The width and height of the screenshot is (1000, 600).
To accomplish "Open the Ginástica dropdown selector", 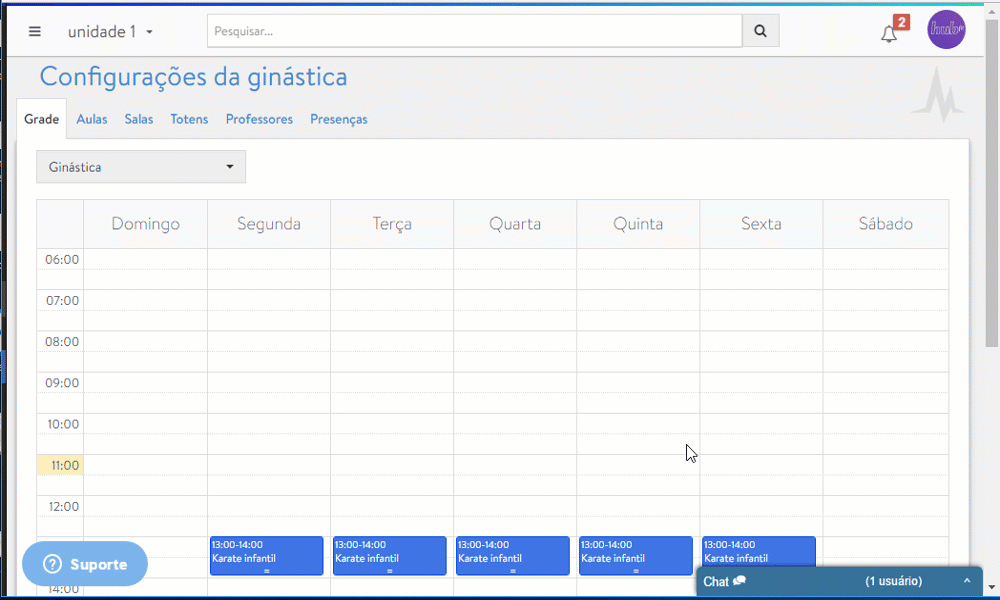I will pos(140,166).
